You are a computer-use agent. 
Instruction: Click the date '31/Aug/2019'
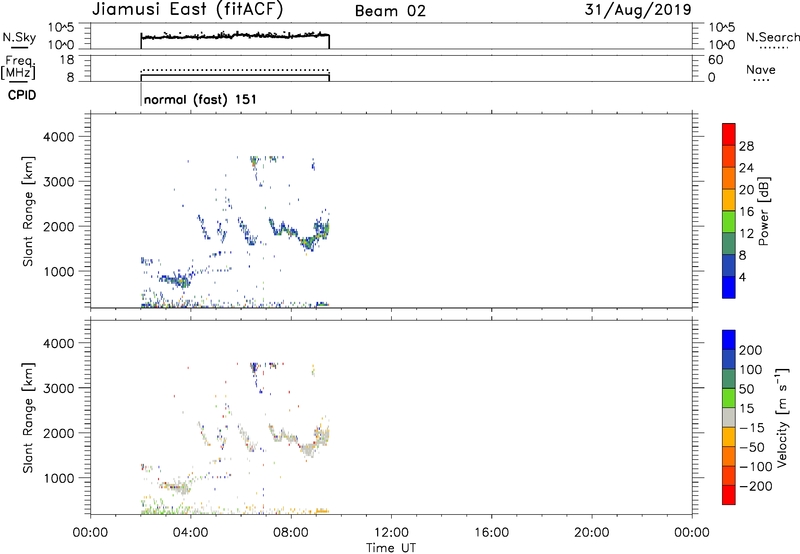click(x=638, y=10)
